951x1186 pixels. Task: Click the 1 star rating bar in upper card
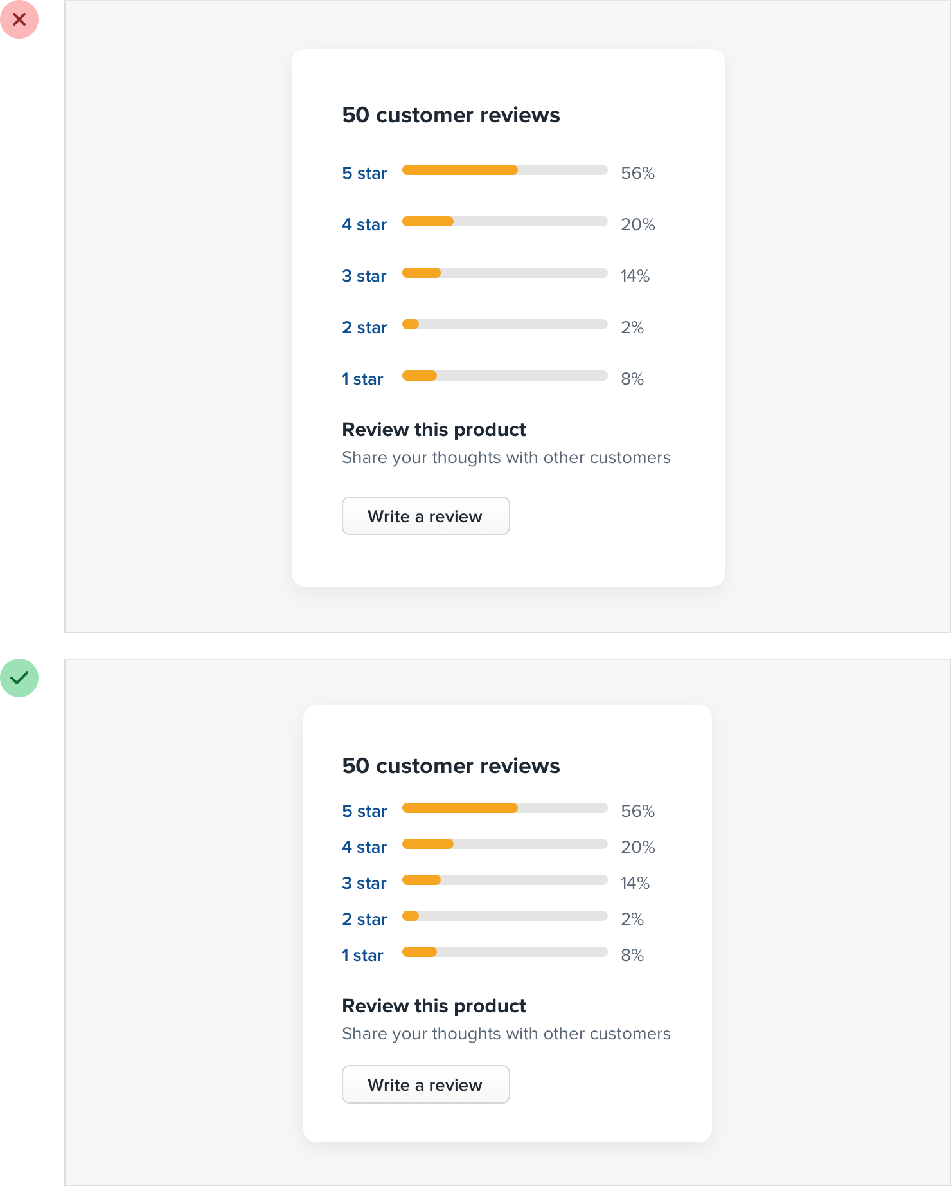click(504, 376)
